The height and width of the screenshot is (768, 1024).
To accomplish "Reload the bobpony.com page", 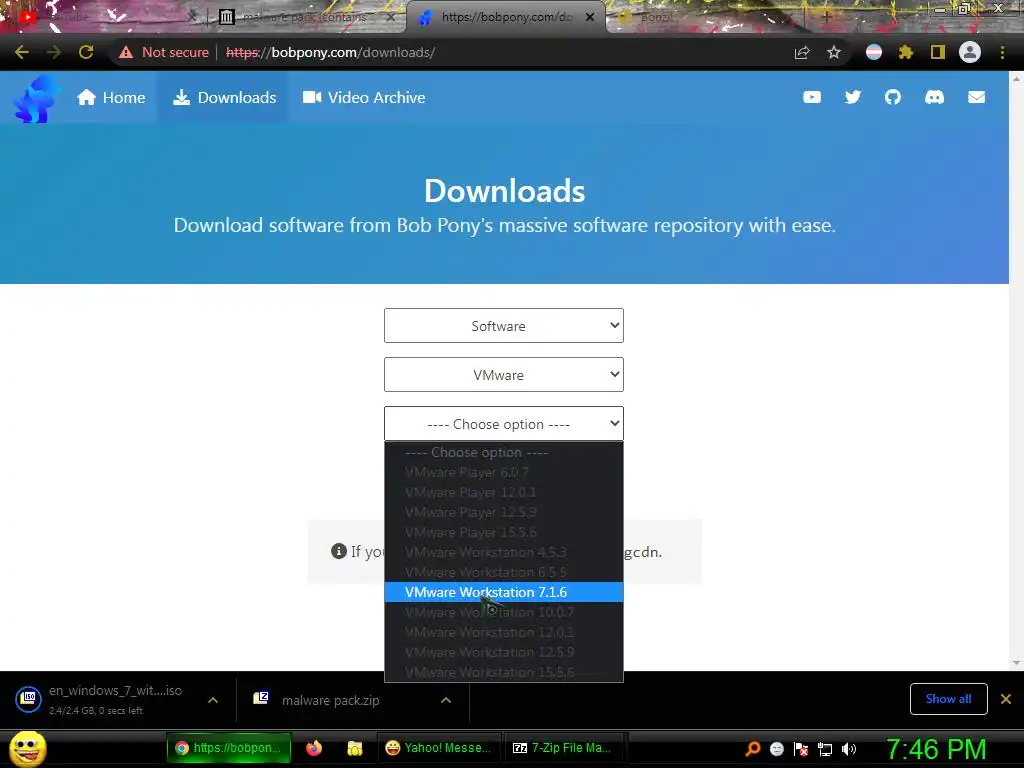I will (86, 52).
